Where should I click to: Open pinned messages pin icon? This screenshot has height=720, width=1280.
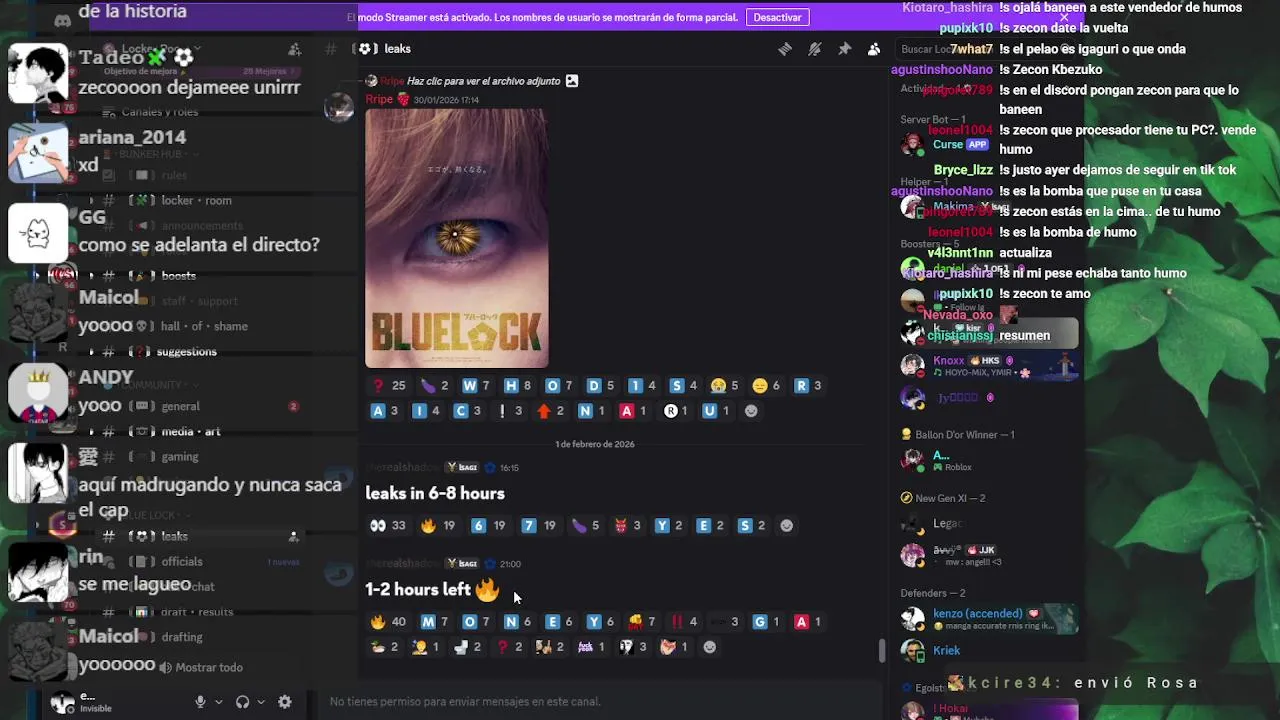click(x=845, y=49)
